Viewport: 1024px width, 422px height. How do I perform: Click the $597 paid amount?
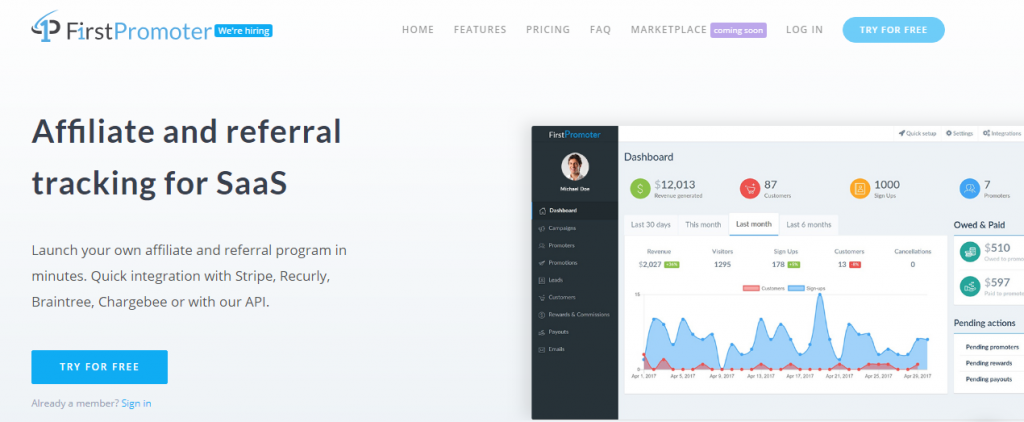[x=997, y=282]
